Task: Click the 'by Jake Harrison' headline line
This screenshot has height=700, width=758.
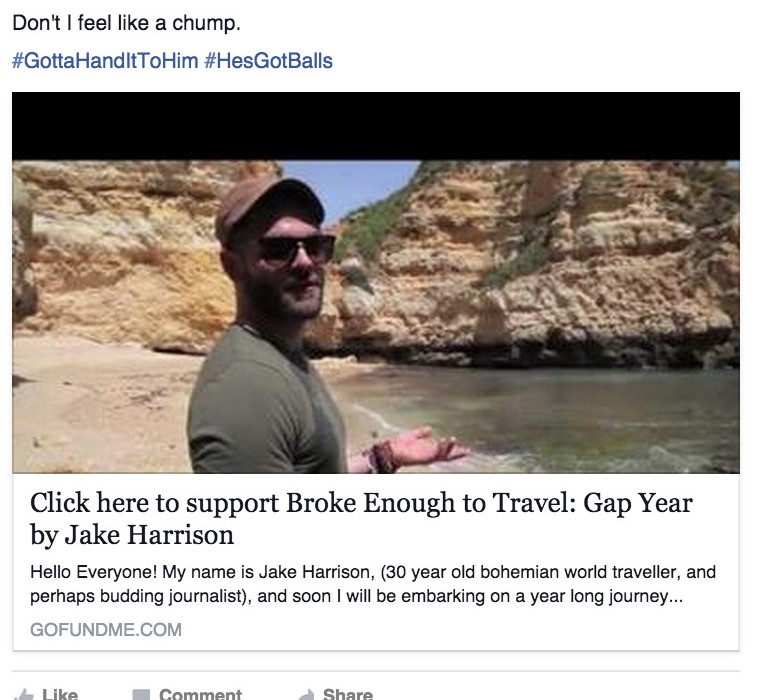Action: (131, 535)
